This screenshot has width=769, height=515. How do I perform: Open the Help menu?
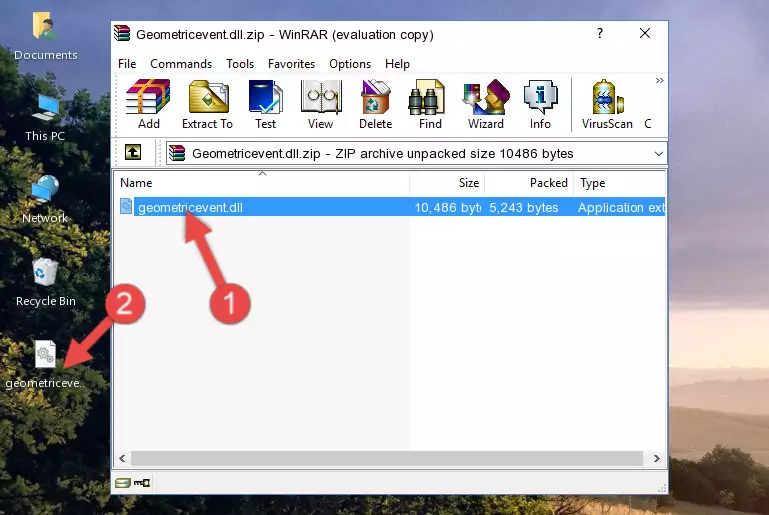pos(397,64)
